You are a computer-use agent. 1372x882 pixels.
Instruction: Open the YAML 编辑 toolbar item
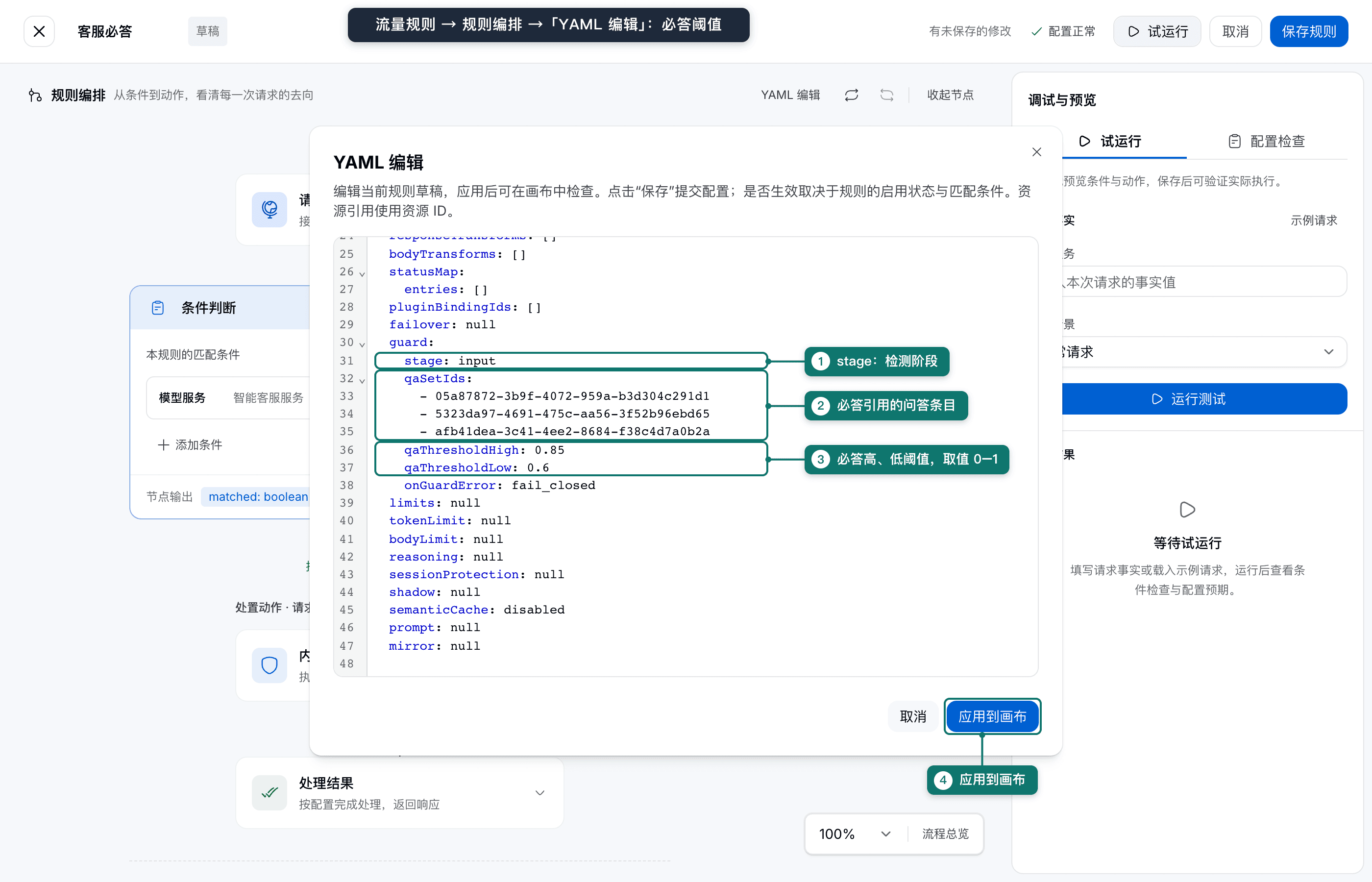click(x=790, y=95)
